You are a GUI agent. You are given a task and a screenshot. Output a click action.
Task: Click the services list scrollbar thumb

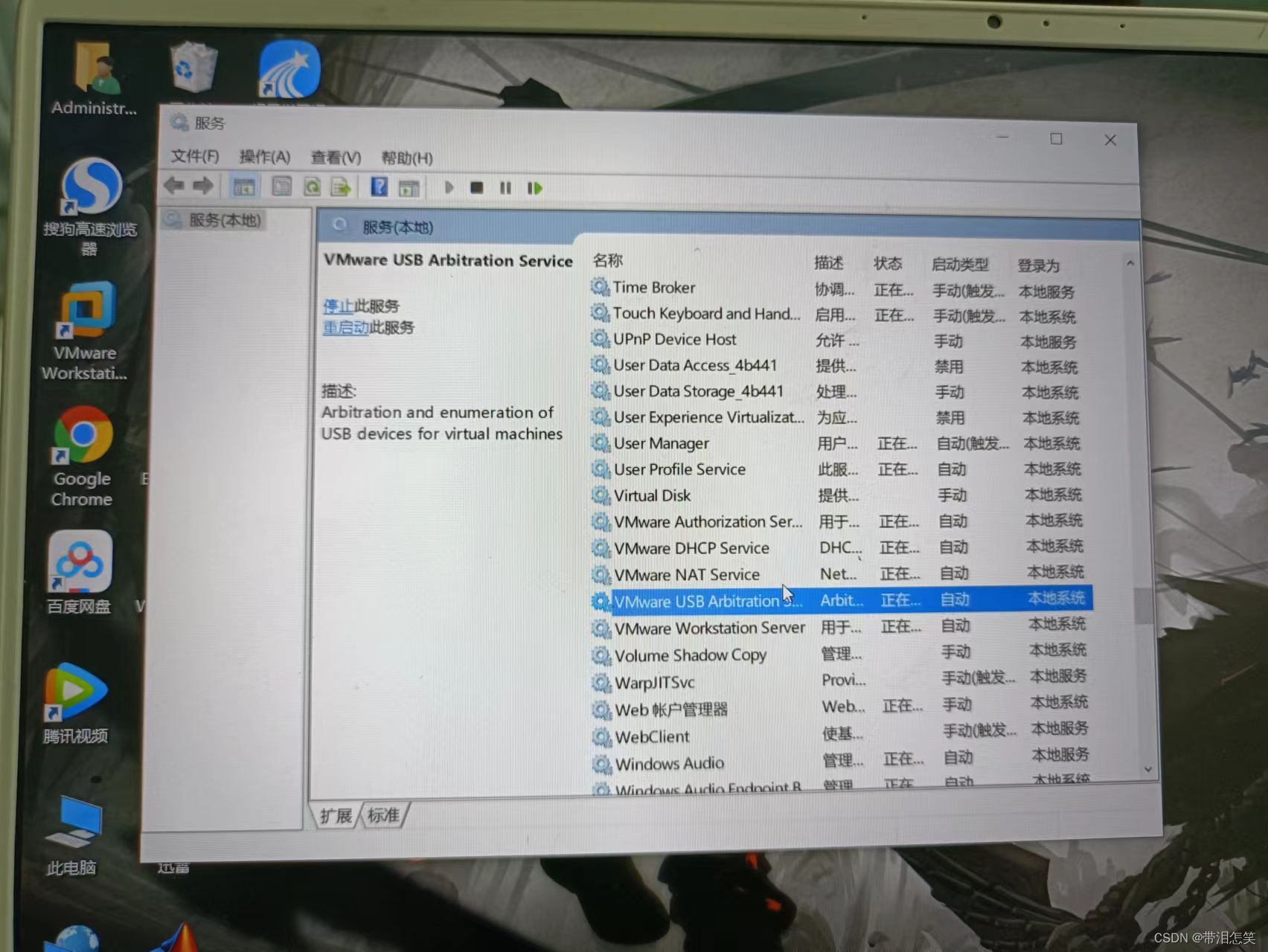coord(1144,605)
